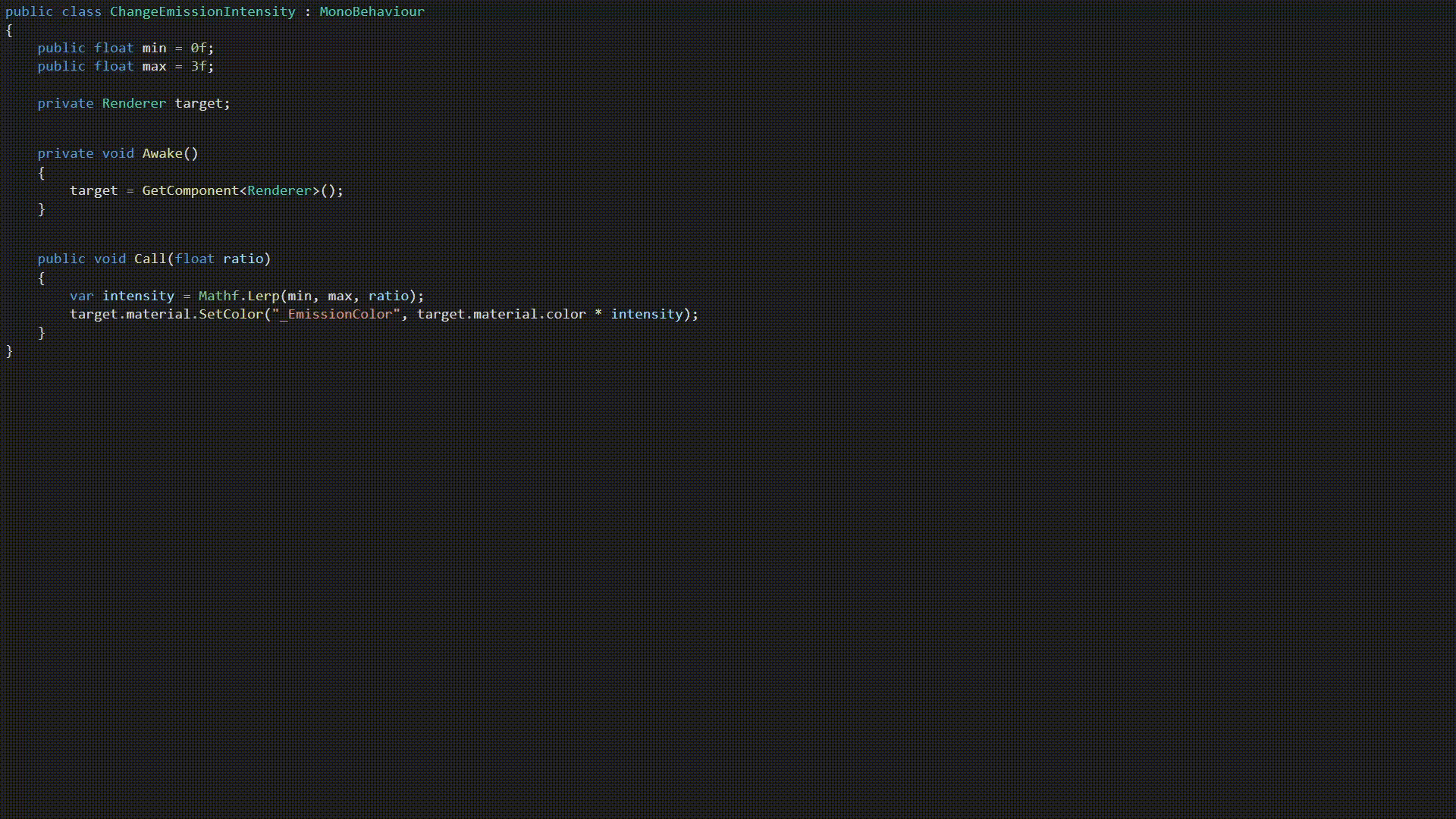The width and height of the screenshot is (1456, 819).
Task: Click the Awake method name
Action: 162,153
